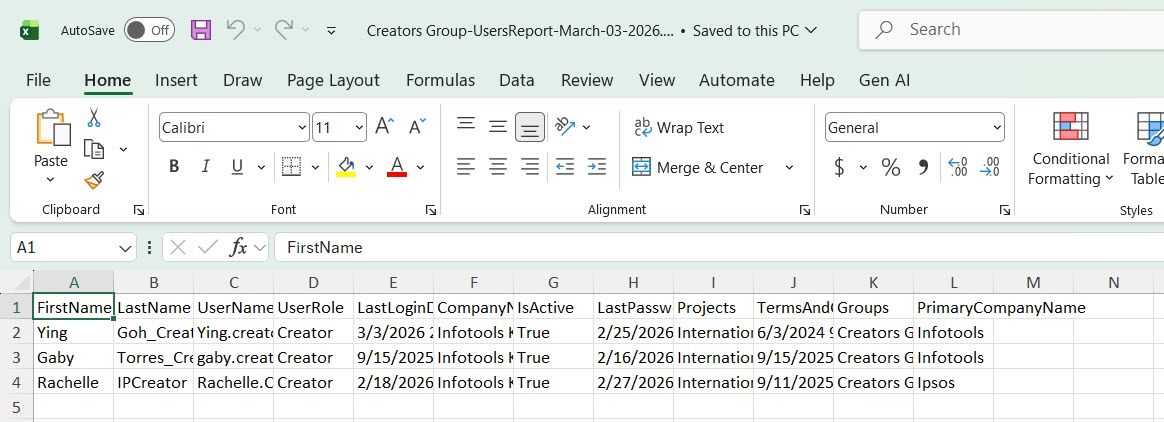Expand the Paste options arrow
This screenshot has width=1164, height=422.
click(50, 179)
